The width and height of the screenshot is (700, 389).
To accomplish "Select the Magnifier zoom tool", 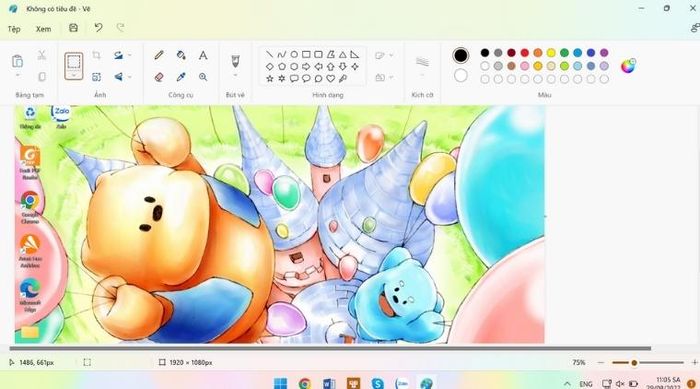I will coord(203,77).
